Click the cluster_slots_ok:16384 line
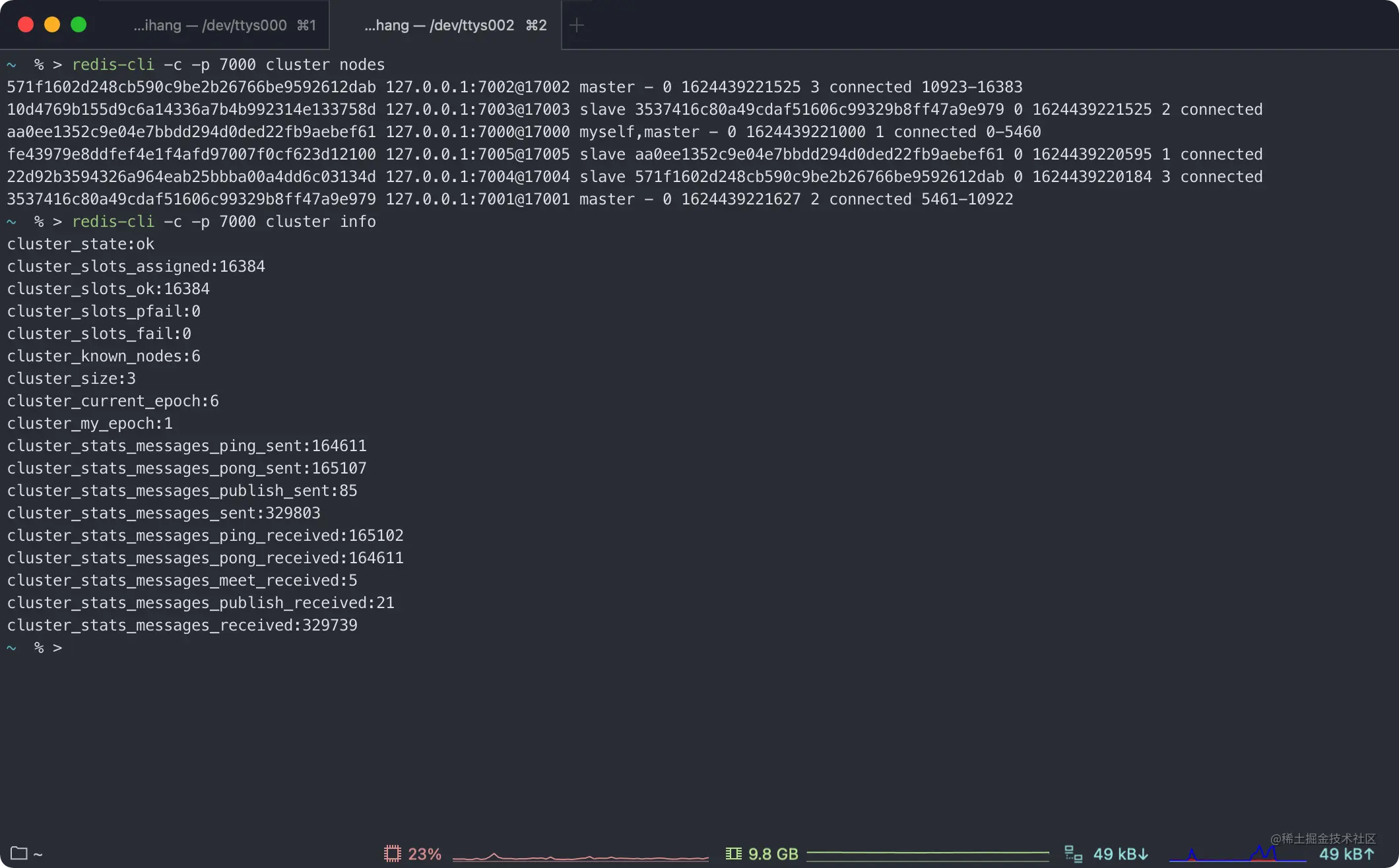The image size is (1399, 868). (x=108, y=289)
